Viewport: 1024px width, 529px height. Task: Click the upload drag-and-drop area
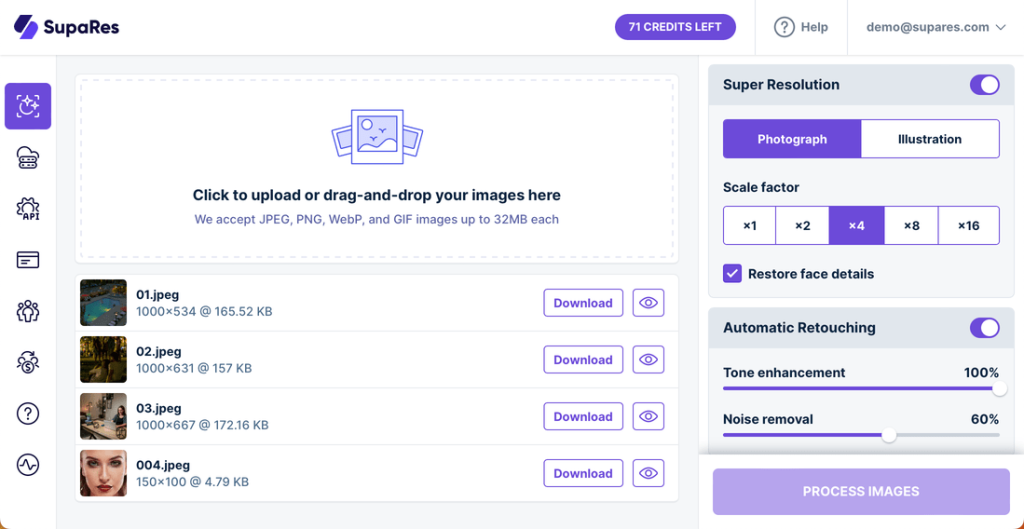tap(377, 168)
